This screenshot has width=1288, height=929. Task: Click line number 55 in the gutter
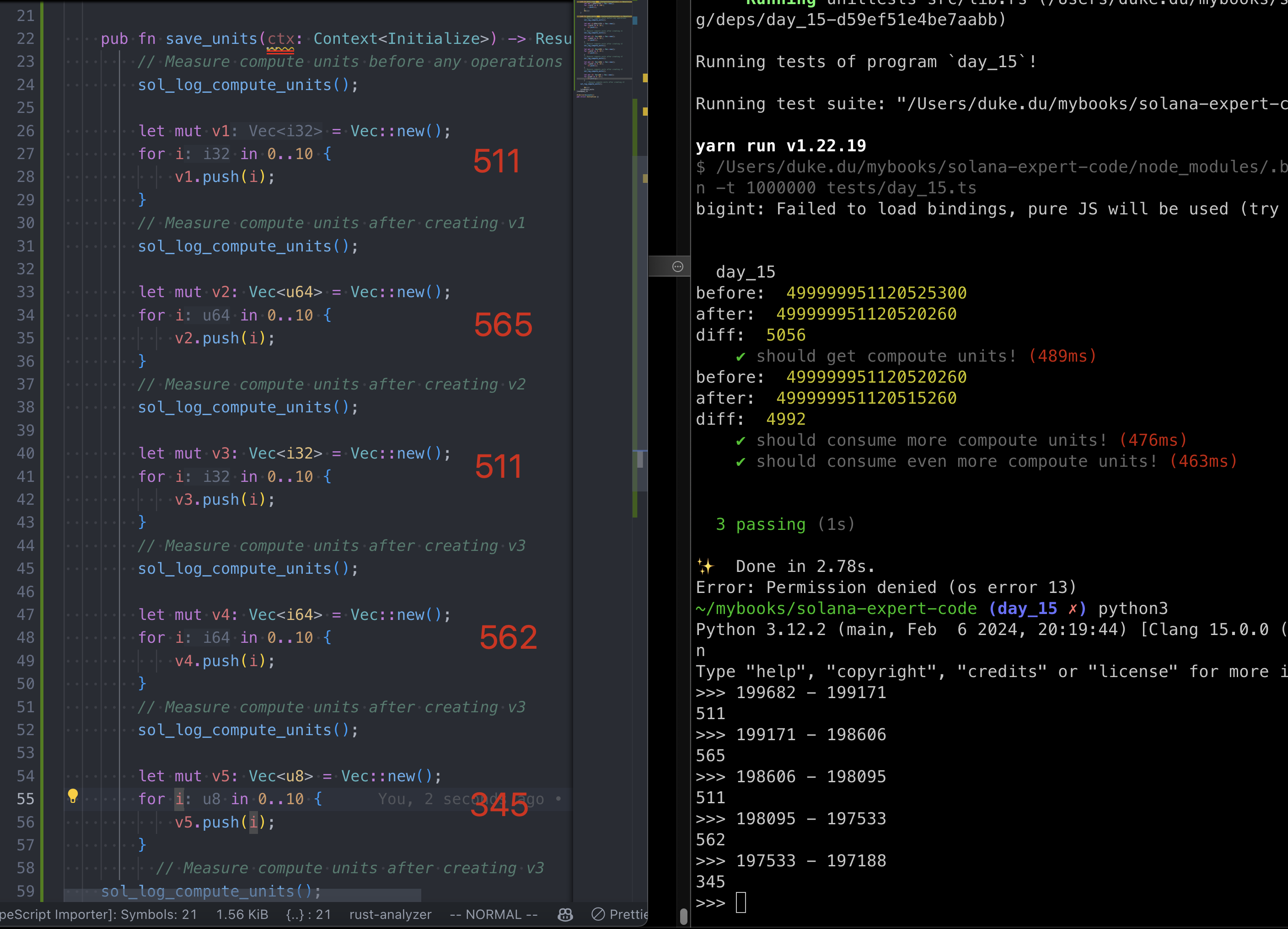tap(26, 799)
